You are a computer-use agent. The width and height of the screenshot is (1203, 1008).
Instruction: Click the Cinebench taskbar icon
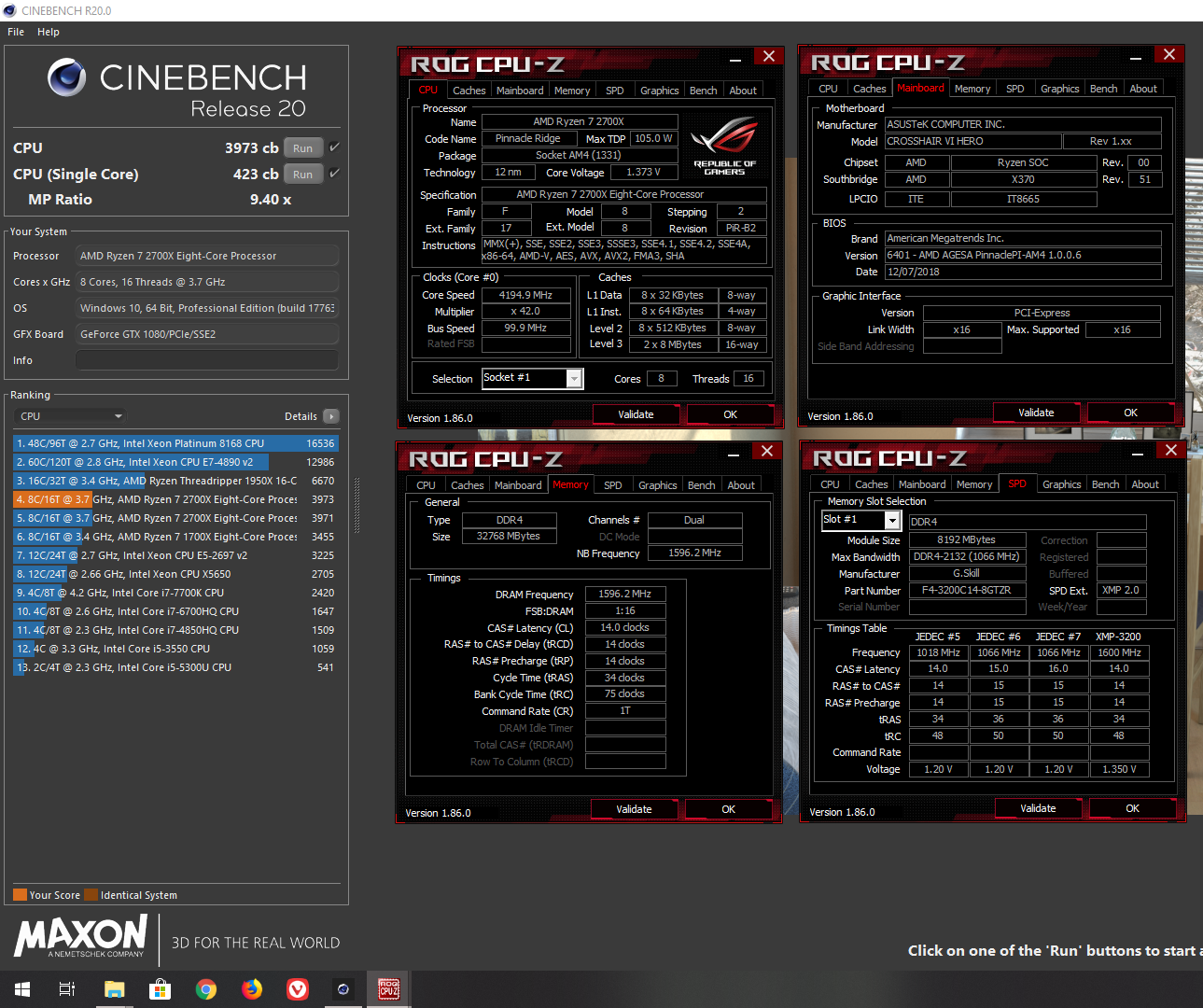(343, 989)
